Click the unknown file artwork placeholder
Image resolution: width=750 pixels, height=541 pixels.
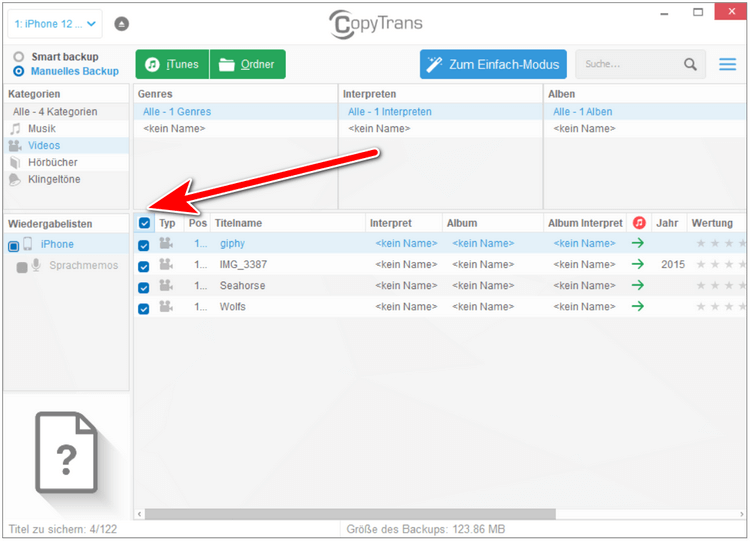click(x=66, y=453)
